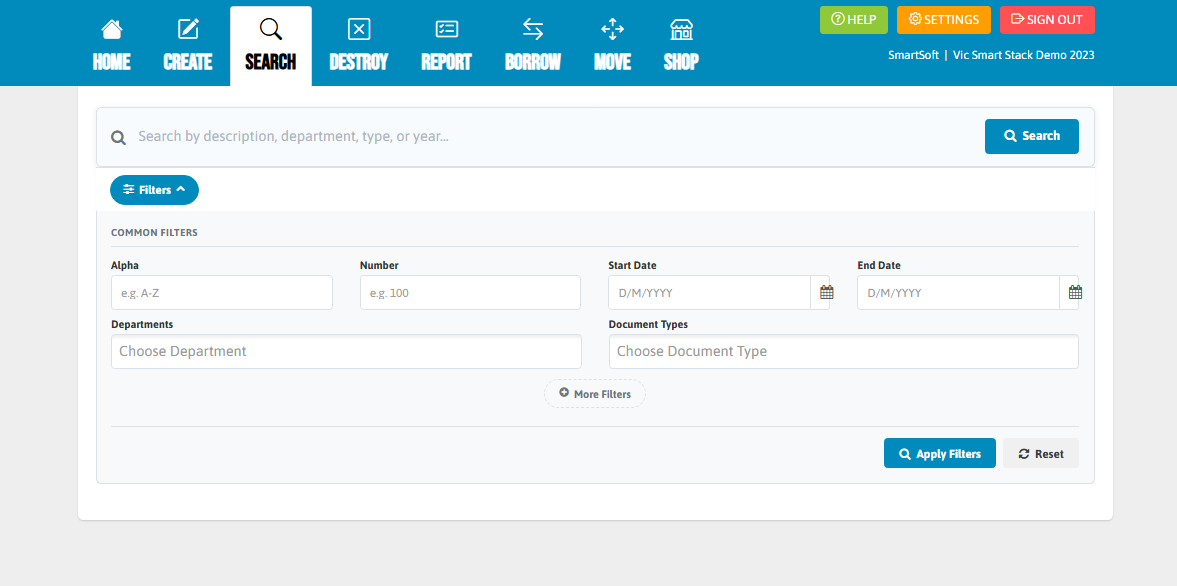Click the Report checklist icon
The height and width of the screenshot is (586, 1177).
pos(447,29)
